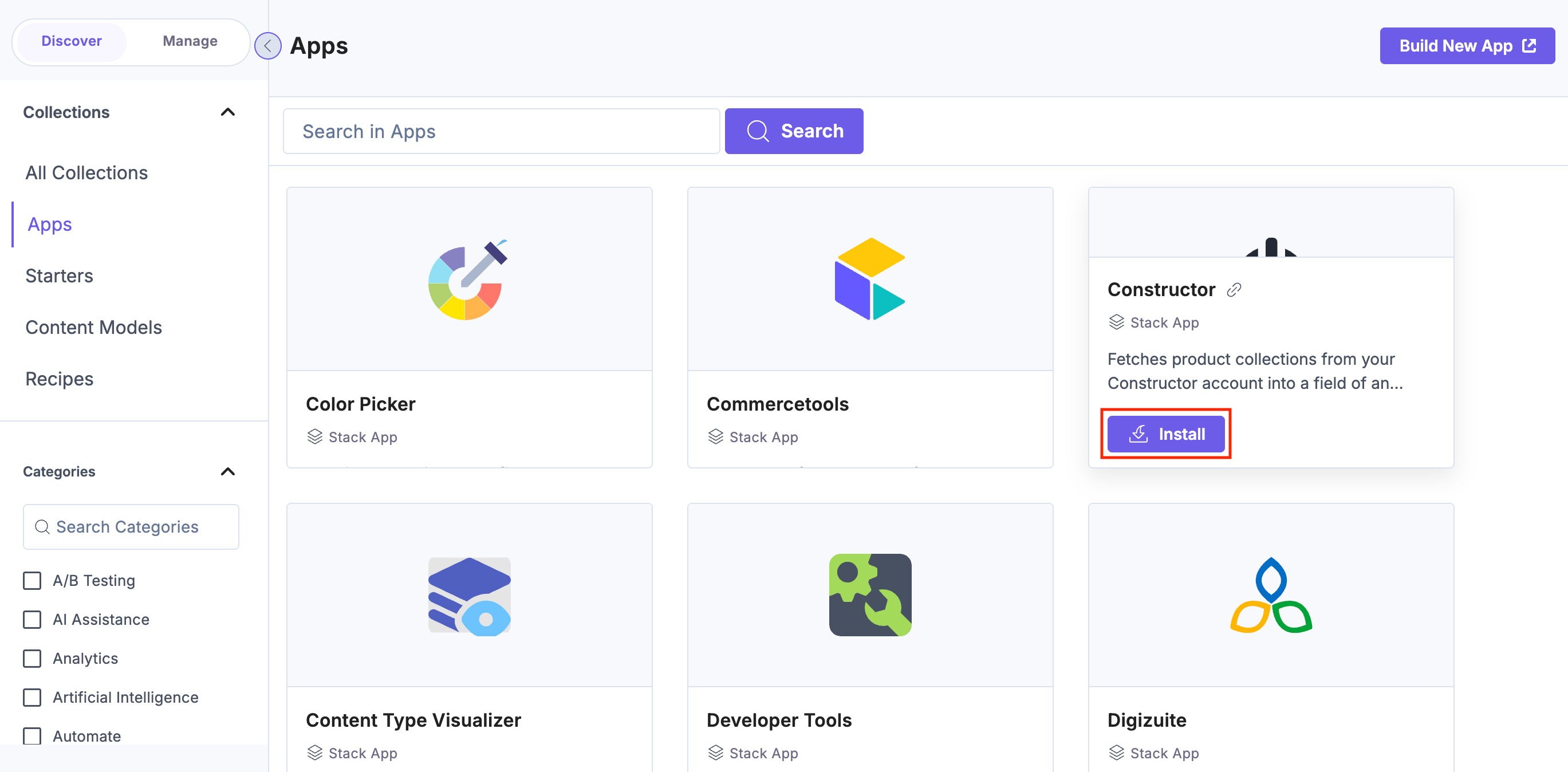Click the stack icon under Commercetools
The image size is (1568, 772).
coord(716,436)
